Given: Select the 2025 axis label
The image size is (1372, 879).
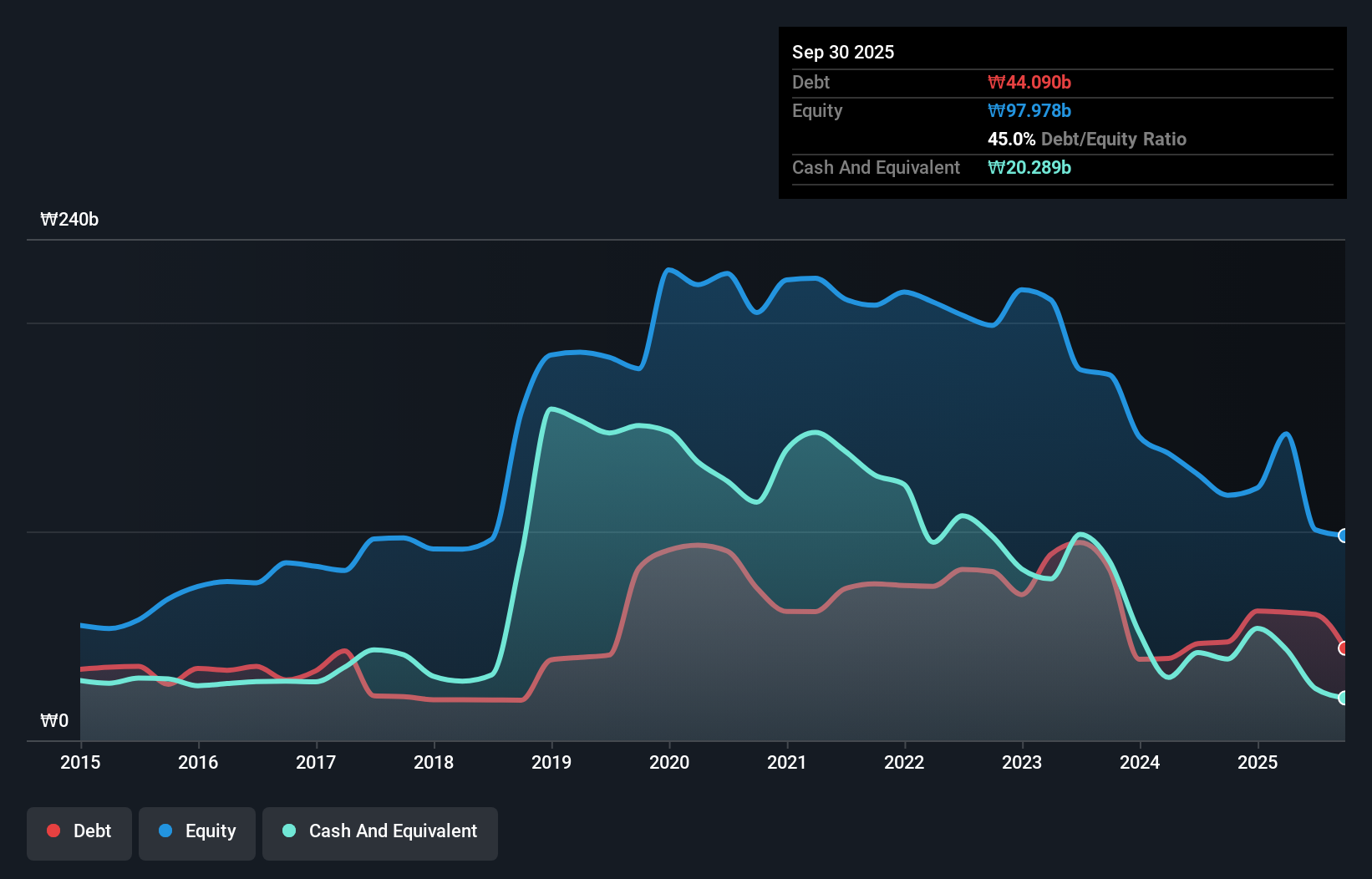Looking at the screenshot, I should click(x=1259, y=762).
